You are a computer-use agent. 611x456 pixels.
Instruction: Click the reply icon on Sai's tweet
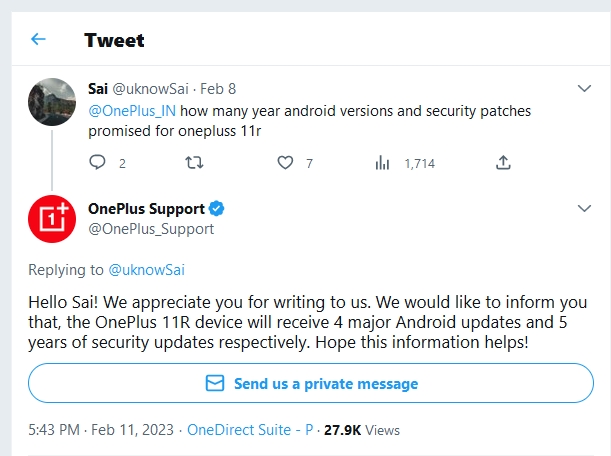pos(97,163)
